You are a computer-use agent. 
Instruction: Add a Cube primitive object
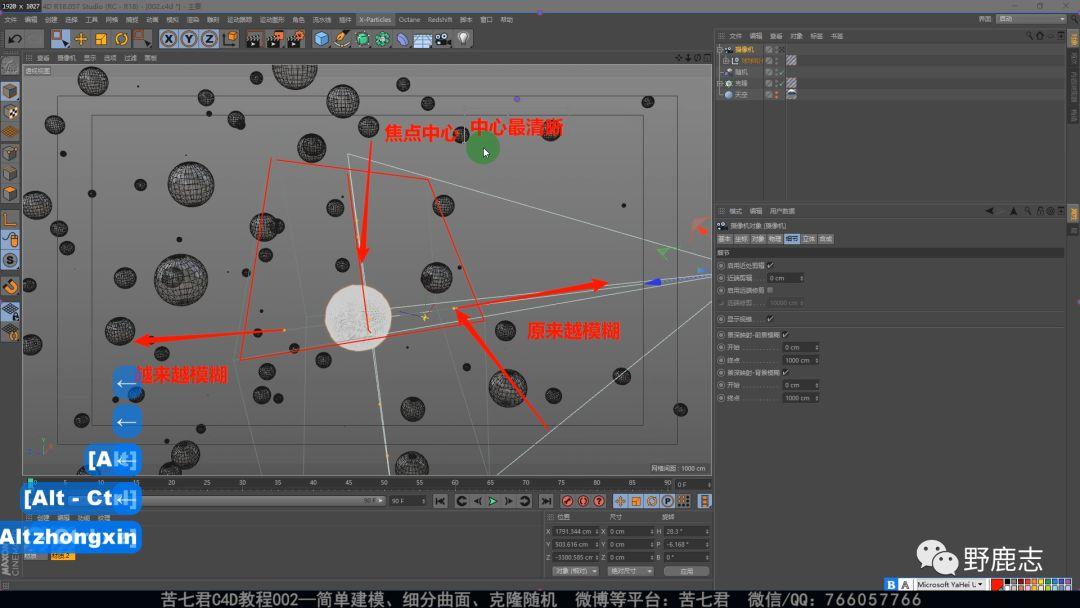321,39
